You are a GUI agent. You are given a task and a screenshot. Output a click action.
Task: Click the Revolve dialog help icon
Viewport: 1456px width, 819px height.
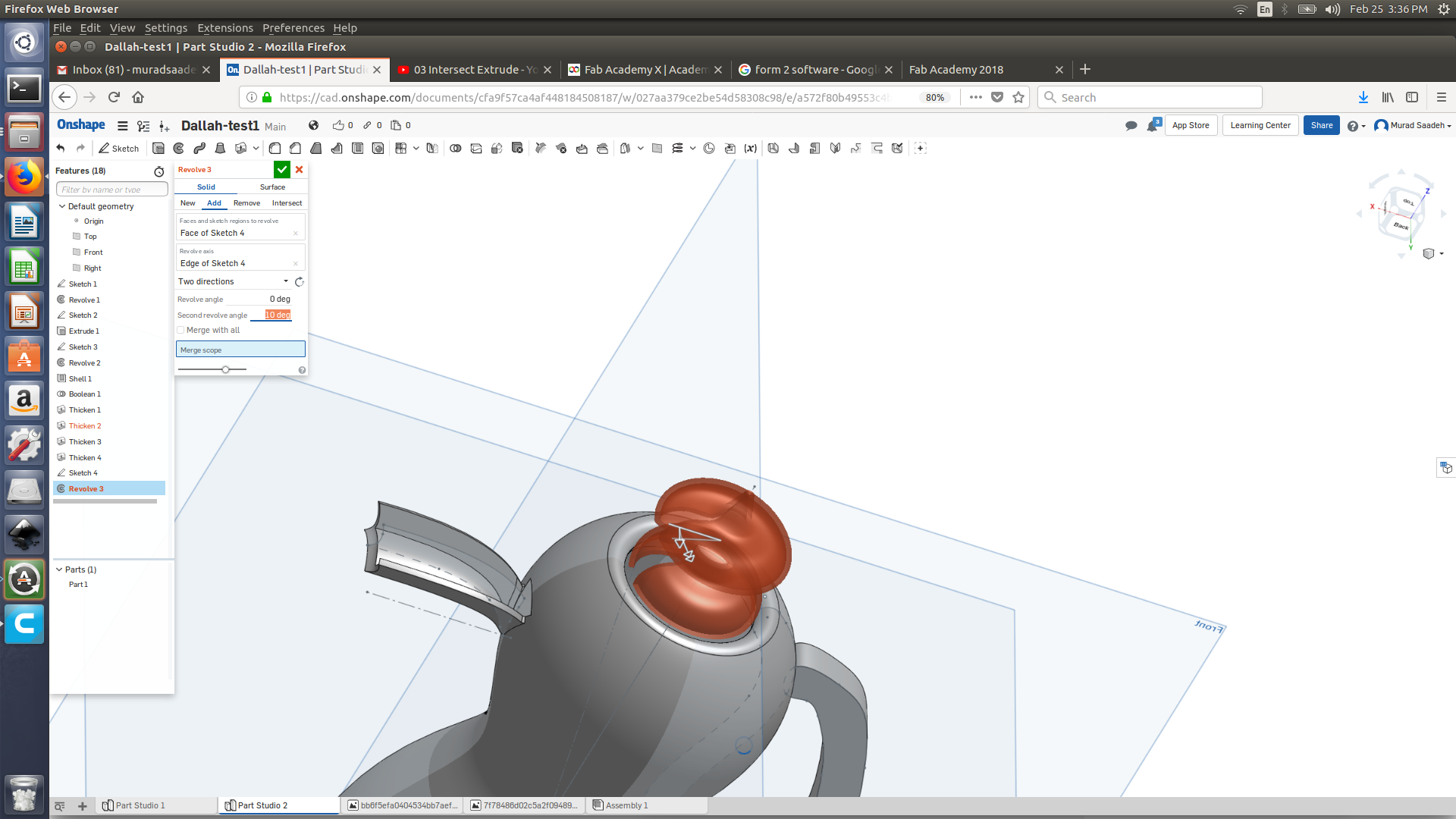point(302,370)
